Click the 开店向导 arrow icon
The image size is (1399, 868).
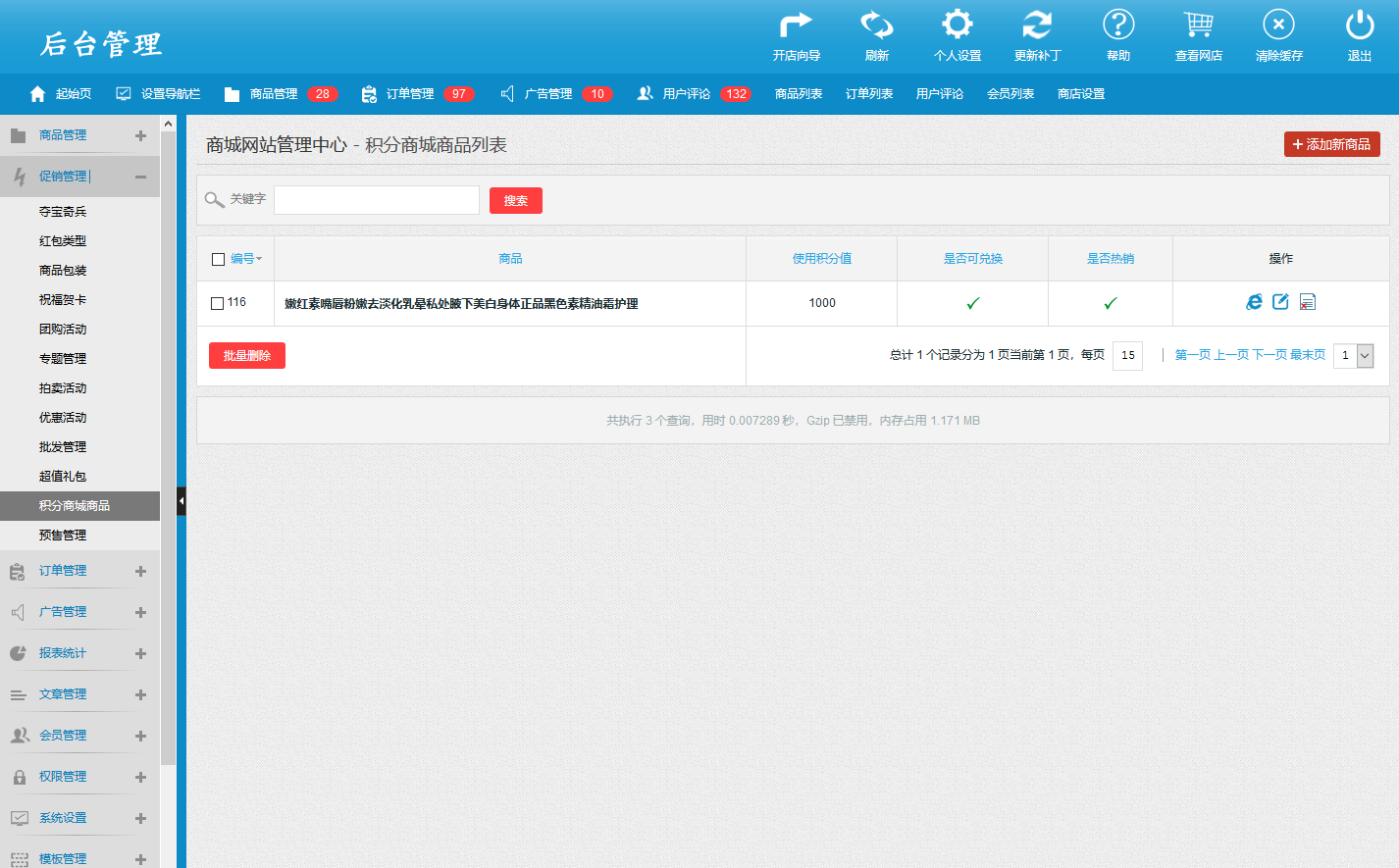point(796,26)
